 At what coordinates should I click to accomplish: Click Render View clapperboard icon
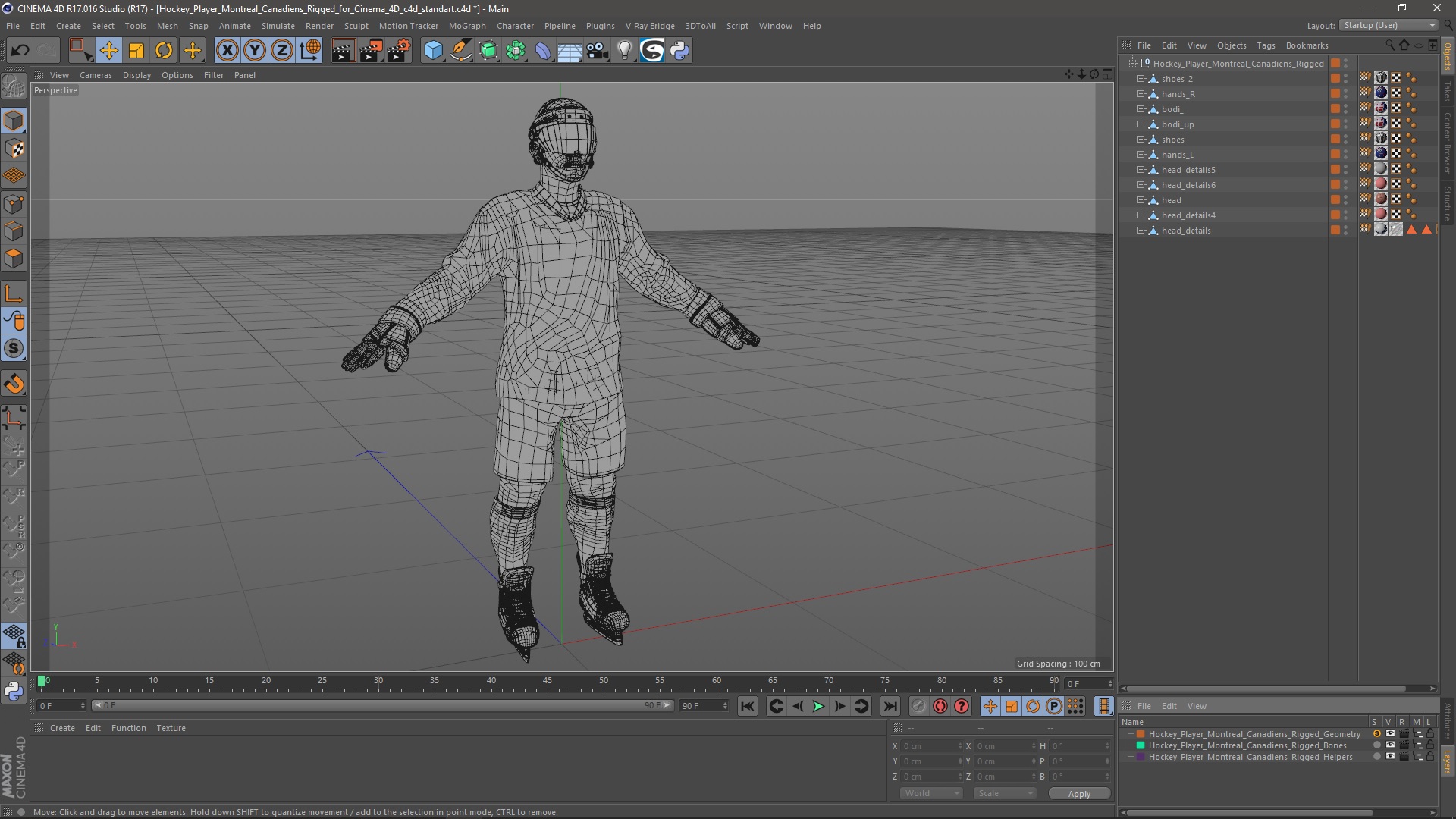(343, 51)
